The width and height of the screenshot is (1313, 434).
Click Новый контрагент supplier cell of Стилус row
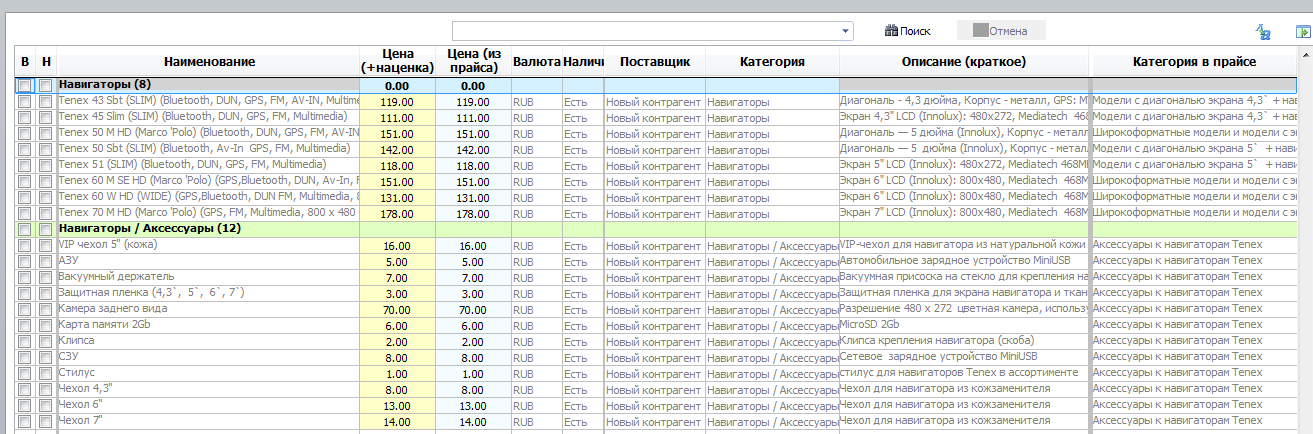655,374
